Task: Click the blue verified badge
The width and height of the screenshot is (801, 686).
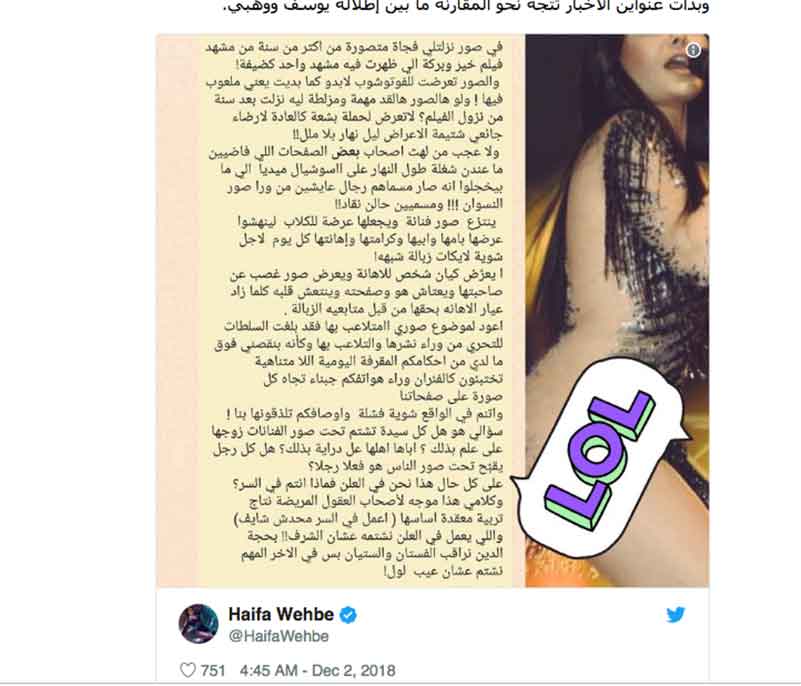Action: coord(348,614)
